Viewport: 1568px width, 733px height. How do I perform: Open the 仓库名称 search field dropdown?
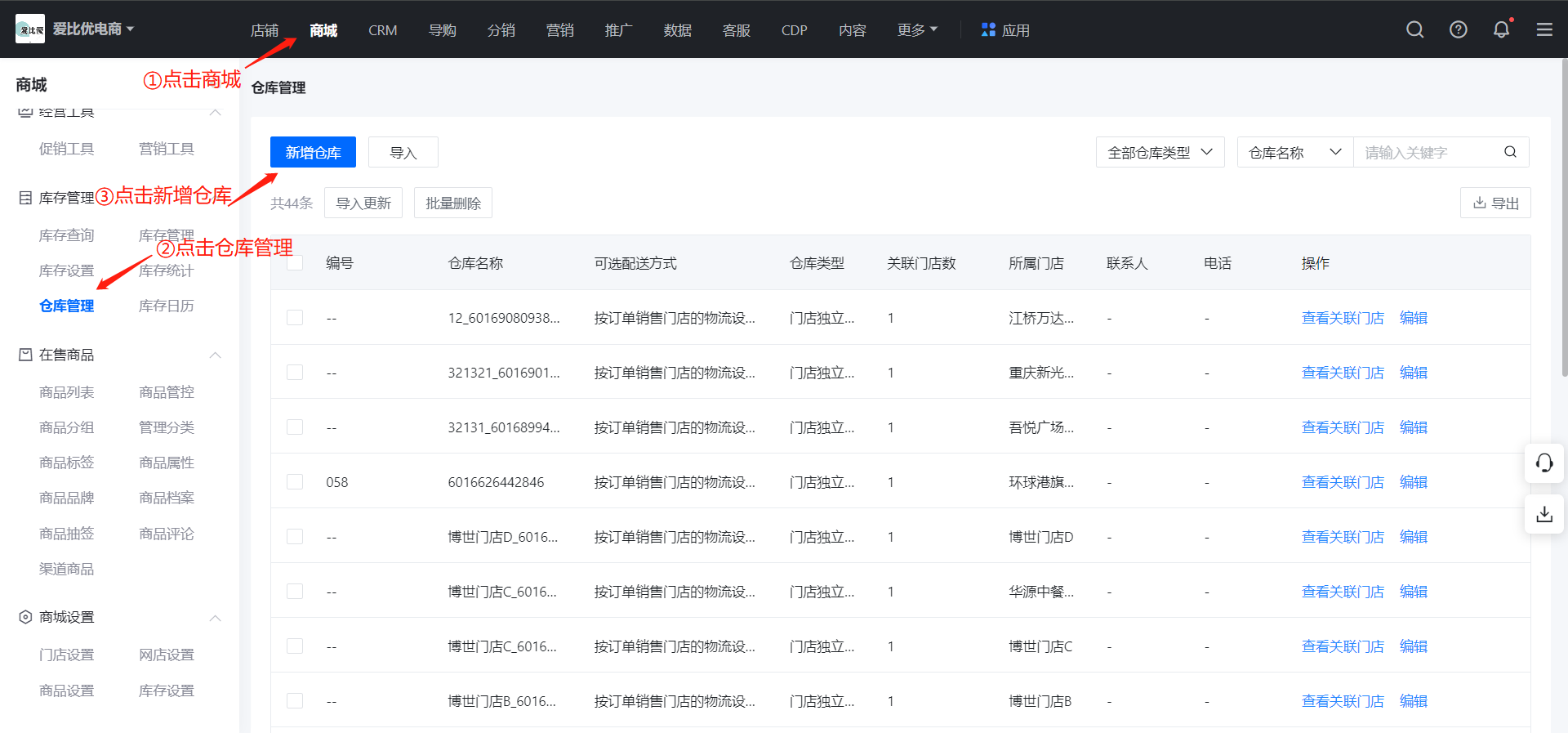click(1295, 152)
